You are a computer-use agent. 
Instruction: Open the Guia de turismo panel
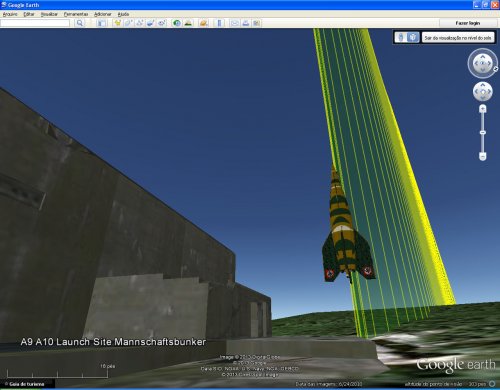pos(27,384)
